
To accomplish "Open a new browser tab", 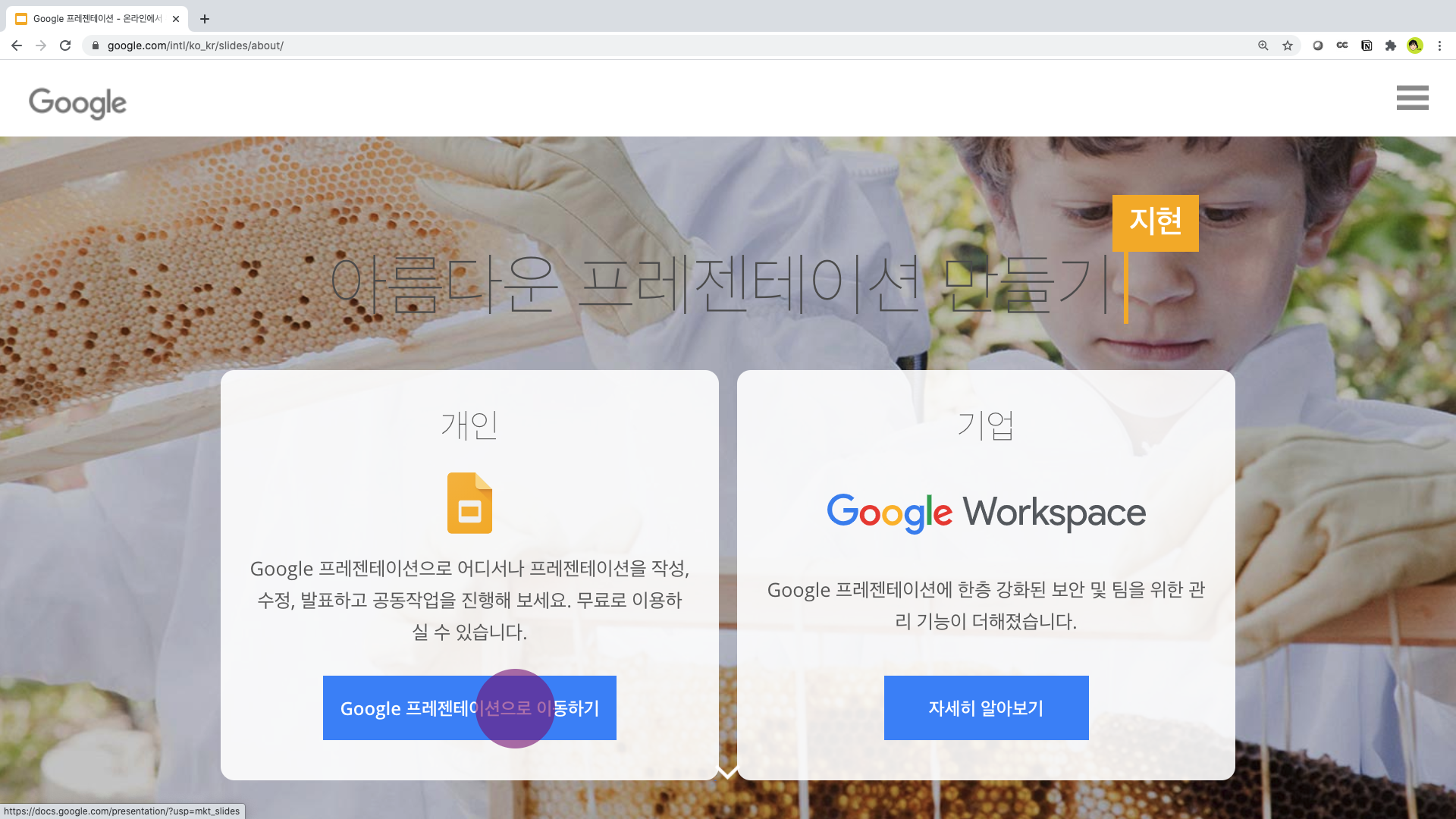I will pos(205,19).
